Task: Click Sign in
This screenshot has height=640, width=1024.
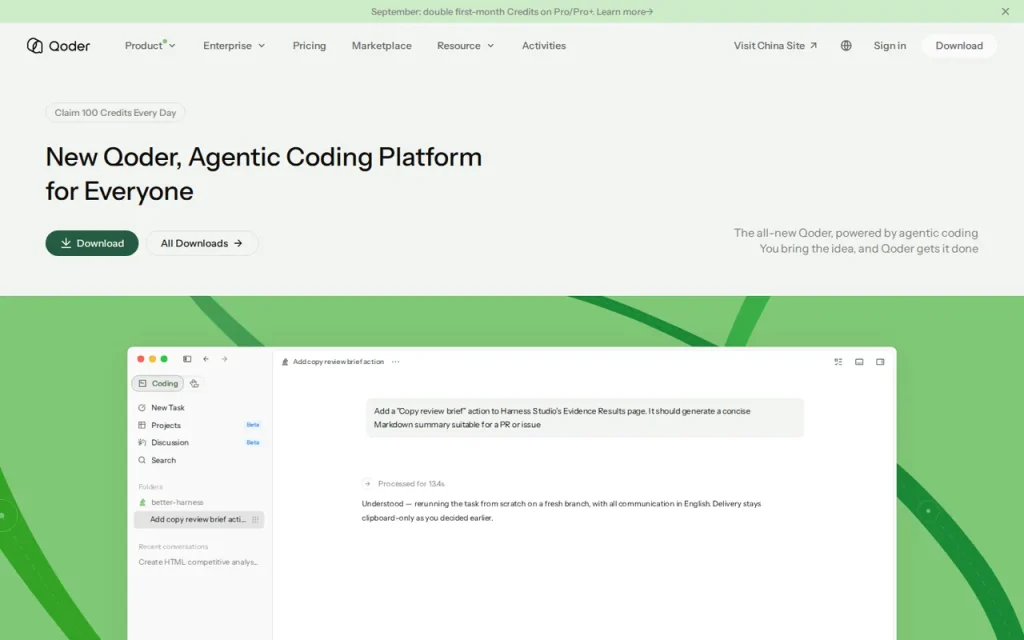Action: pyautogui.click(x=889, y=46)
